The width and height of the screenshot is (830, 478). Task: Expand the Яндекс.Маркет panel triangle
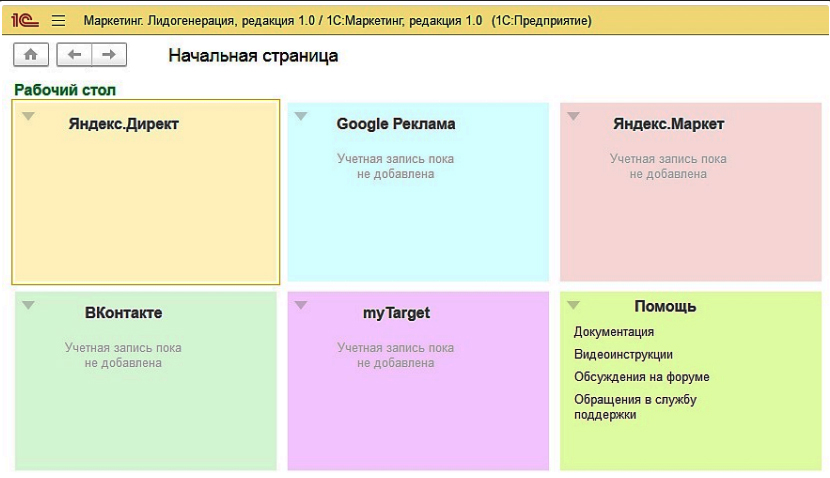(573, 116)
